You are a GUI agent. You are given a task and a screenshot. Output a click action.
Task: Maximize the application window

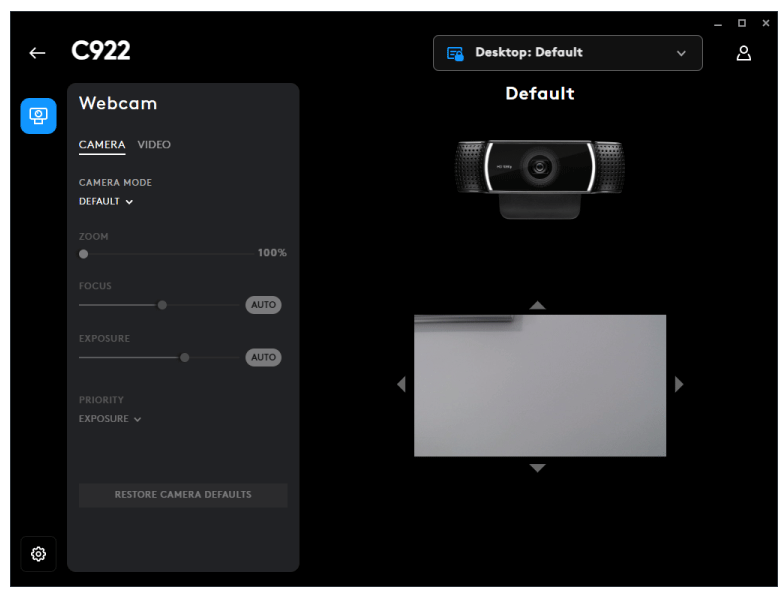tap(742, 23)
